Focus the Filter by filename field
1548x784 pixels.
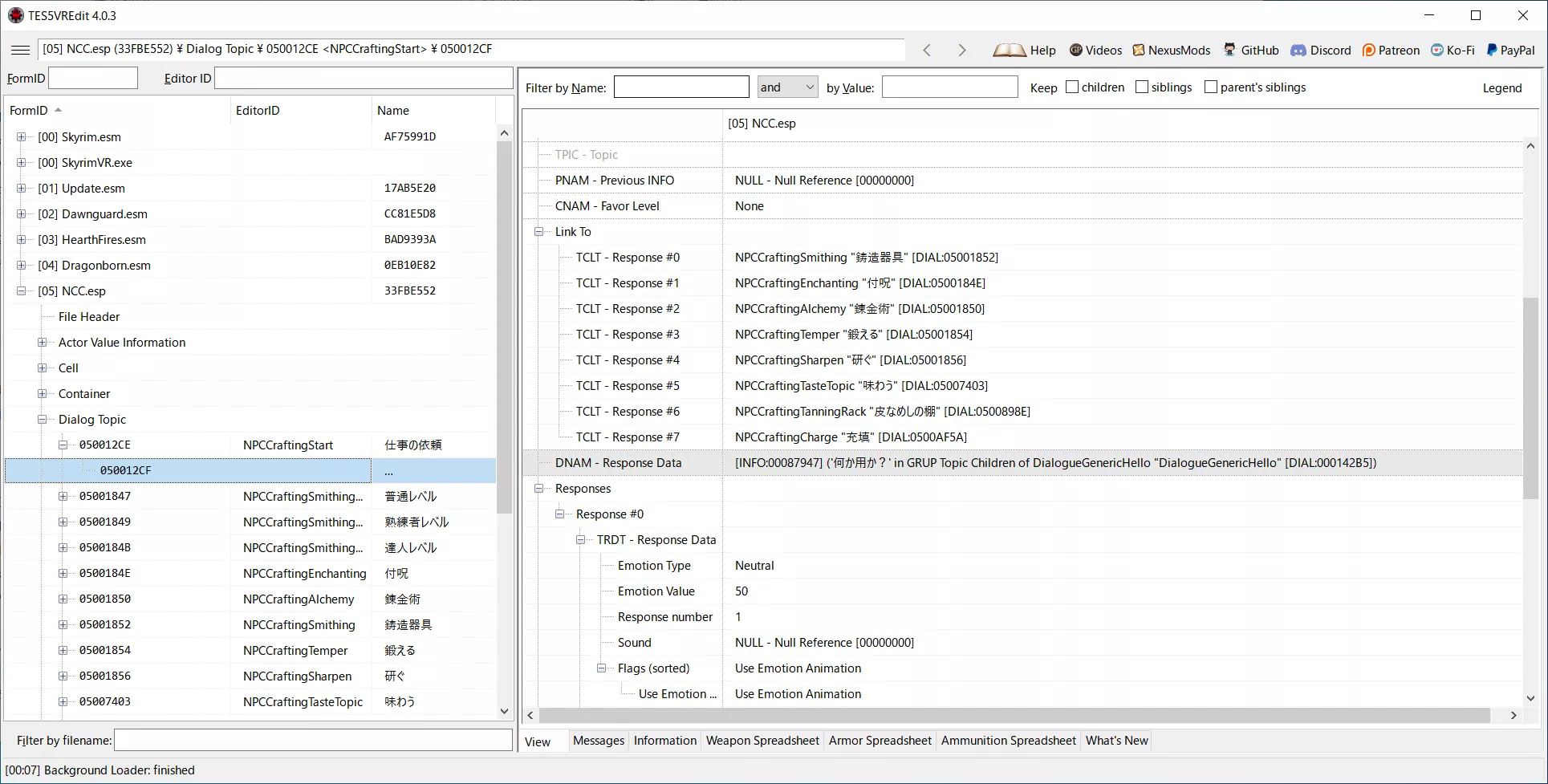[313, 740]
